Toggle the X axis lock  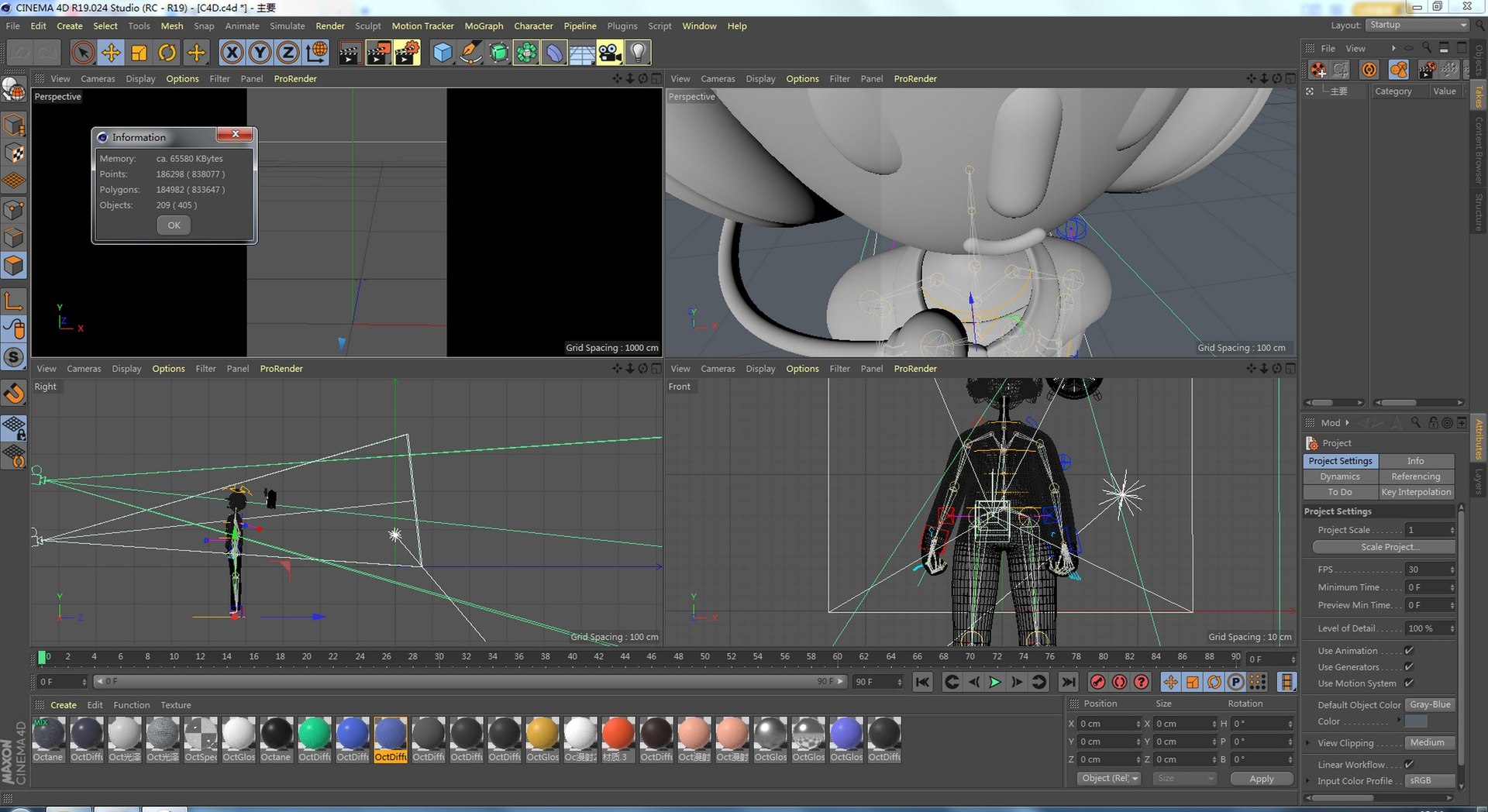(232, 53)
